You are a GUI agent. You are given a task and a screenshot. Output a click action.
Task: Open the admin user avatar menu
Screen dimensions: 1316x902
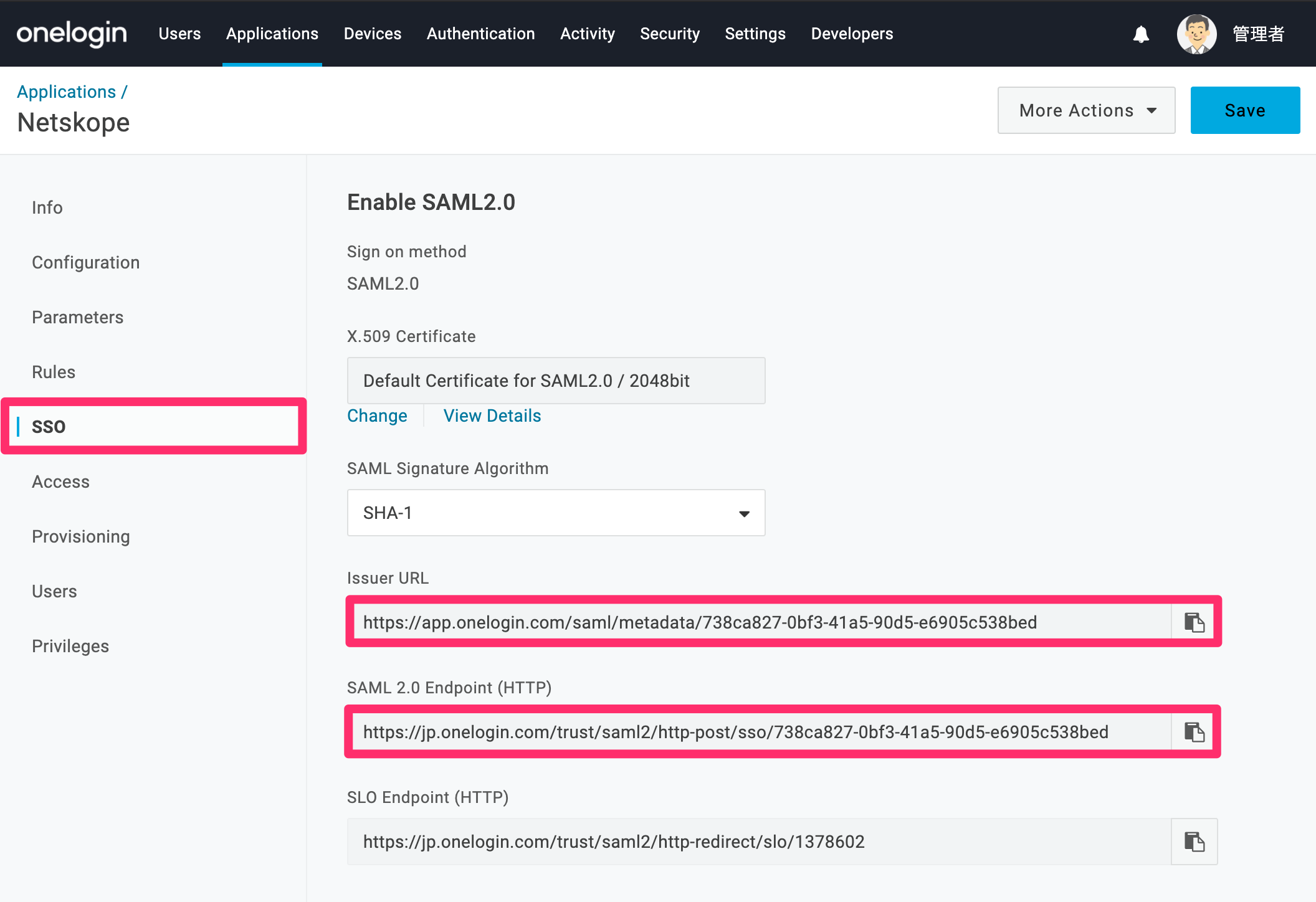tap(1196, 34)
